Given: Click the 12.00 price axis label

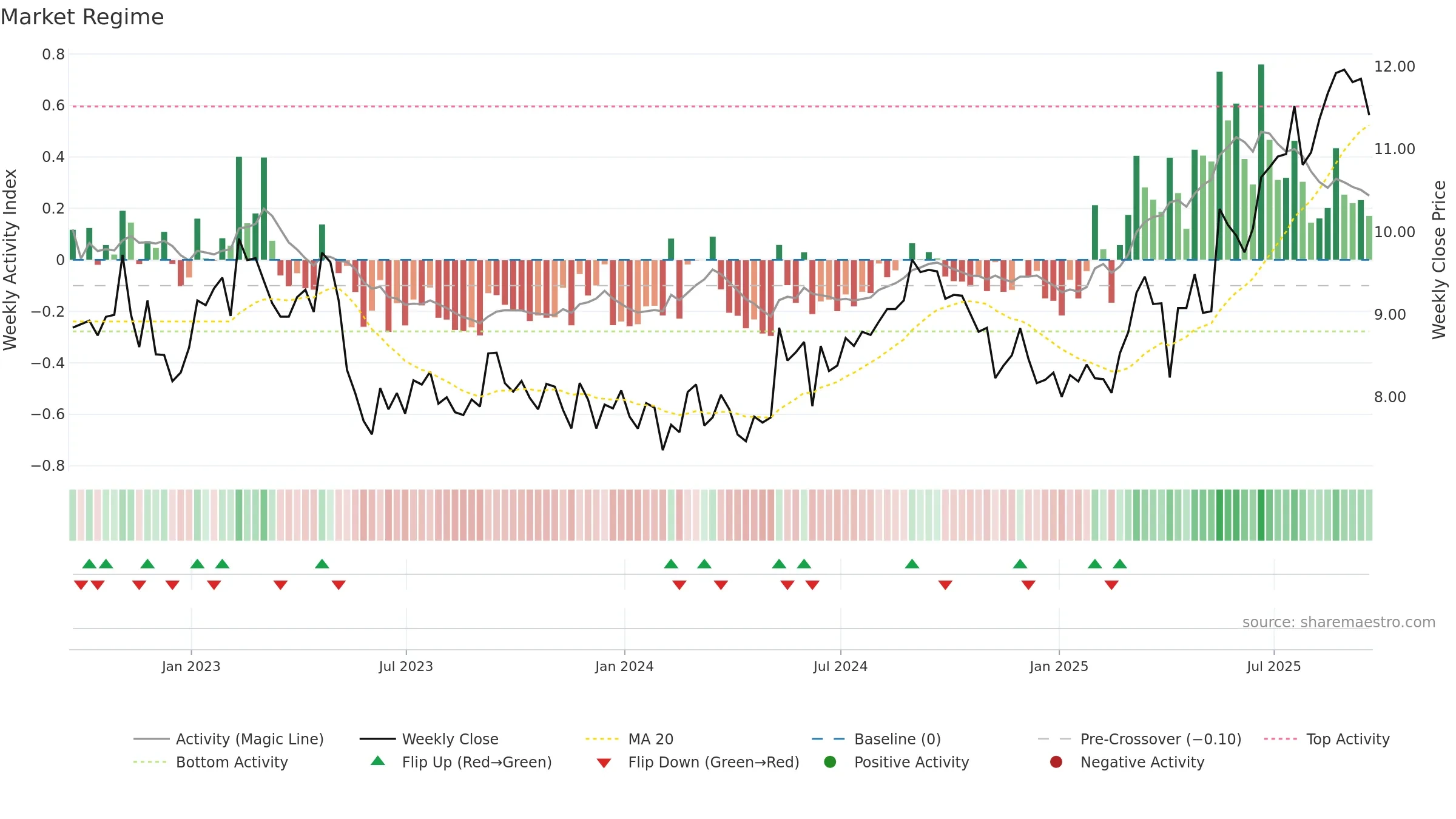Looking at the screenshot, I should click(1394, 67).
